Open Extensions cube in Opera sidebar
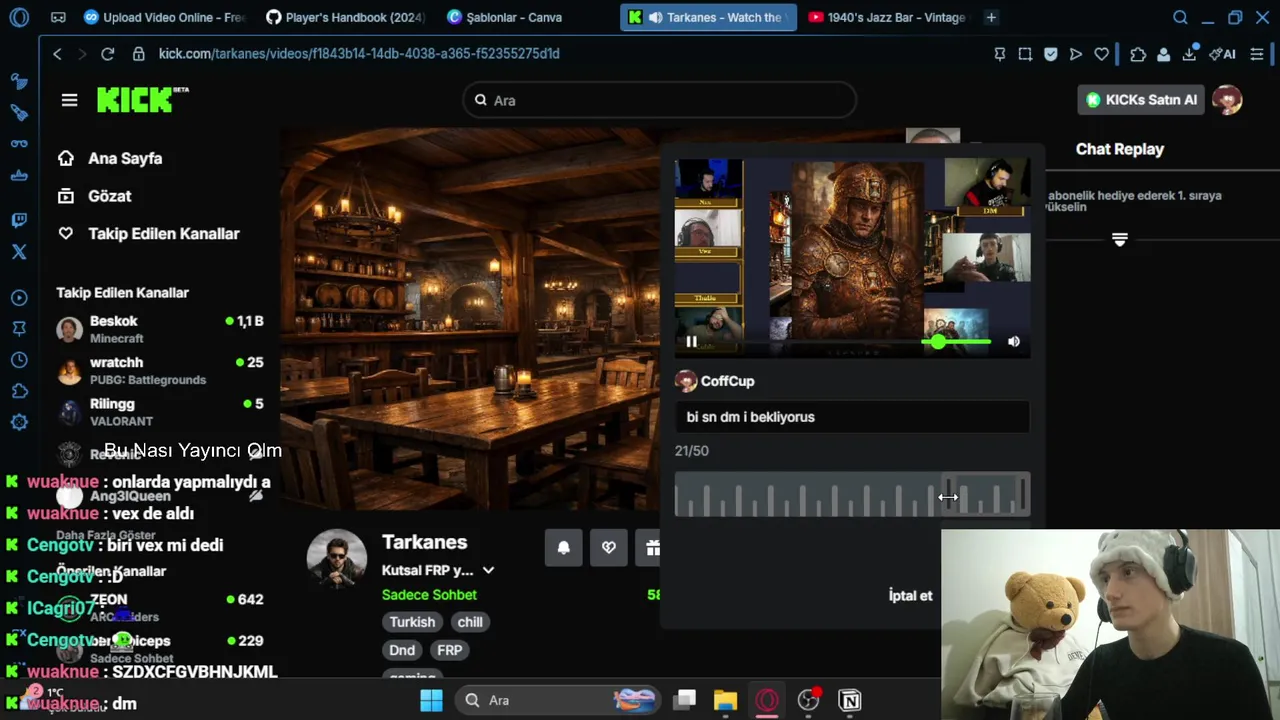 (19, 391)
